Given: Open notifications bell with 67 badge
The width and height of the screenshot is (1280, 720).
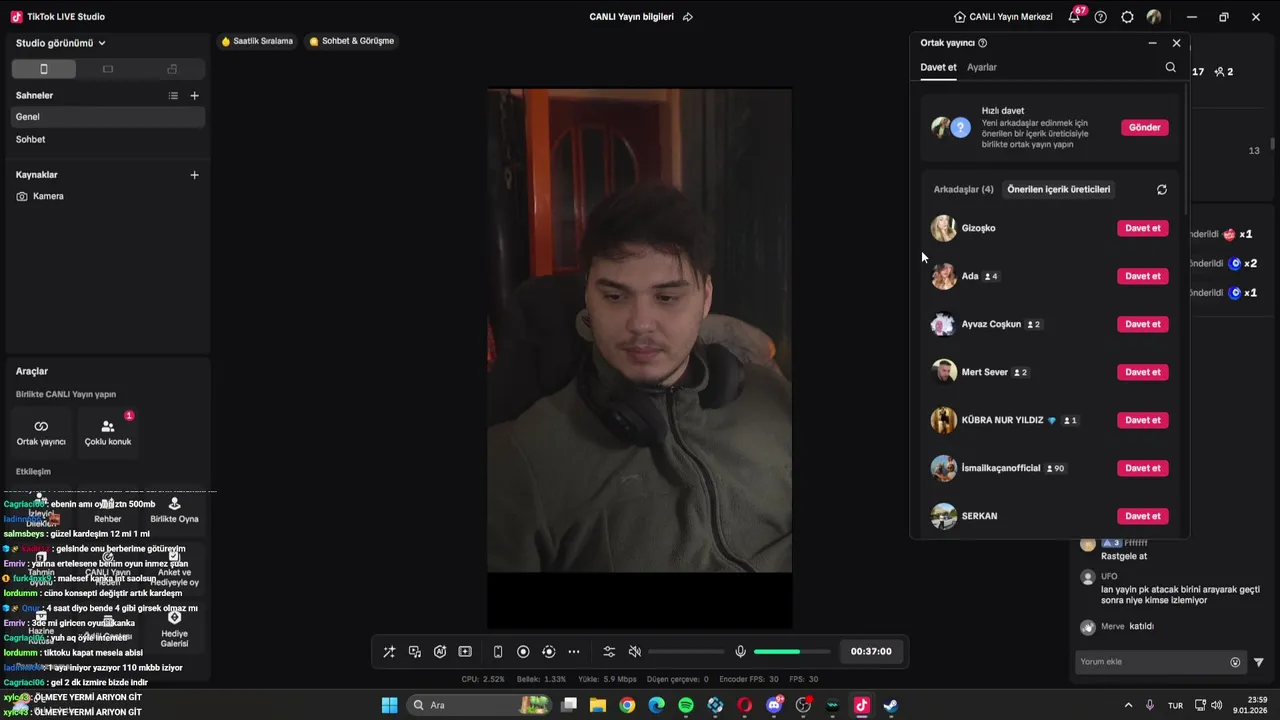Looking at the screenshot, I should (x=1074, y=17).
